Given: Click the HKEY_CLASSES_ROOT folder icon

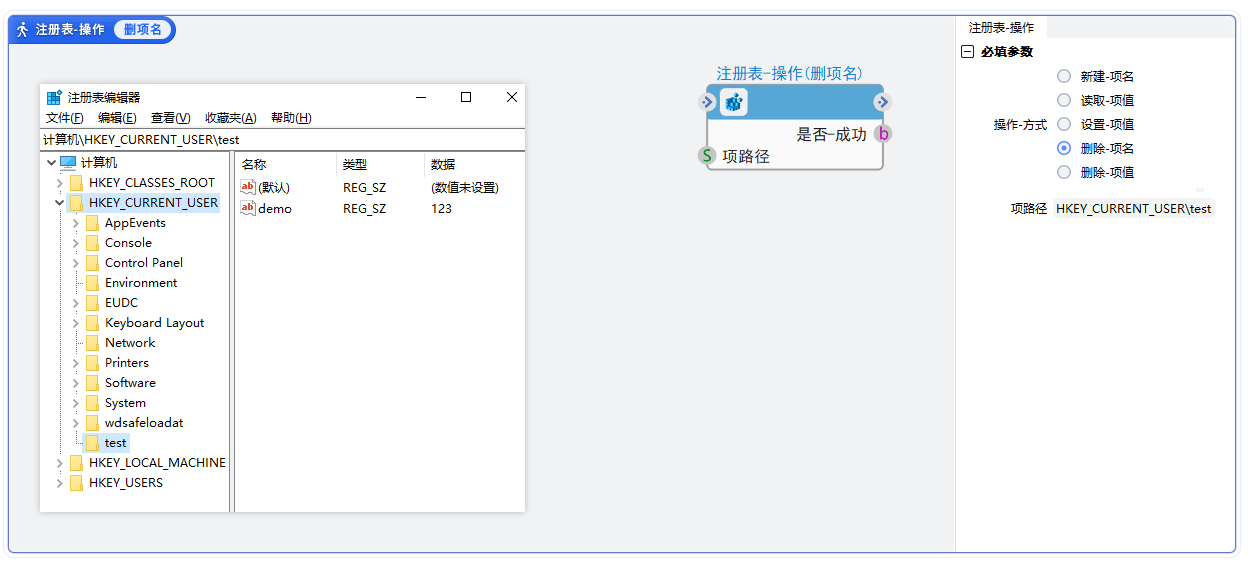Looking at the screenshot, I should coord(76,182).
